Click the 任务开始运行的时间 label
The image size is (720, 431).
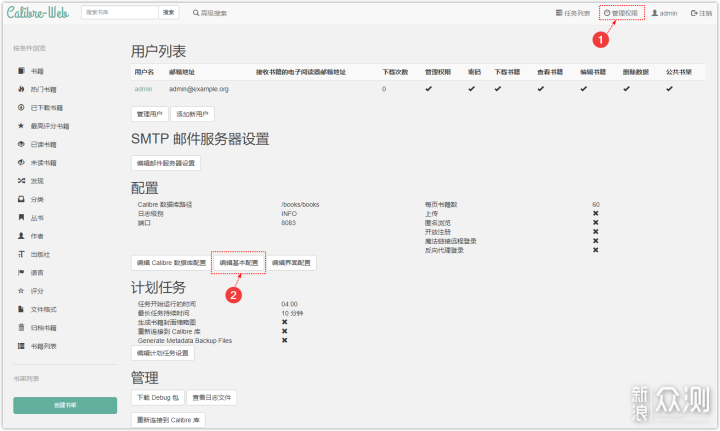pos(167,304)
